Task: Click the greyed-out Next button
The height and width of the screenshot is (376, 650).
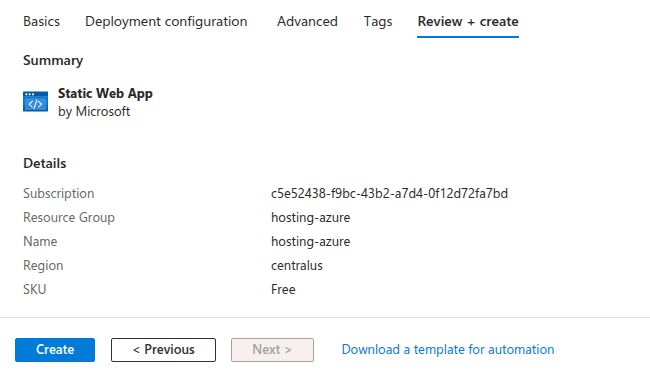Action: 272,350
